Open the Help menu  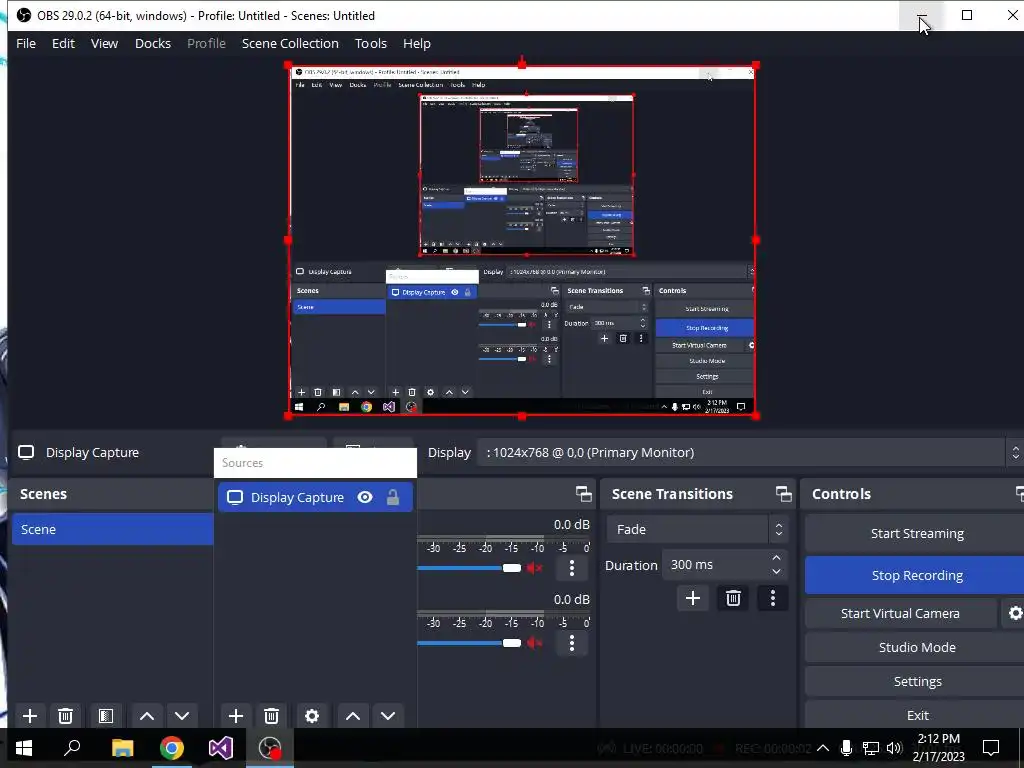(417, 44)
